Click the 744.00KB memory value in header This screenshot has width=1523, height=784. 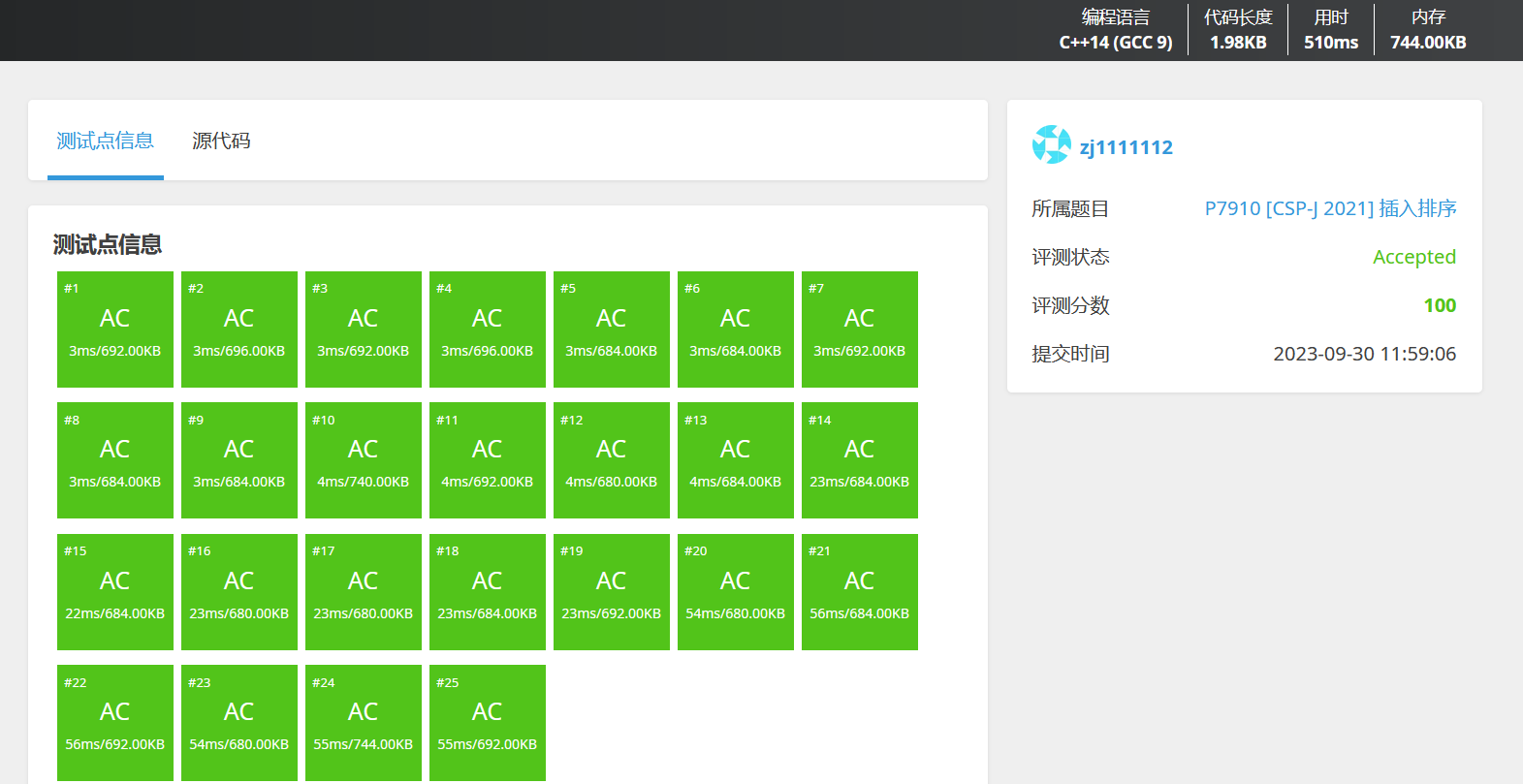[x=1428, y=43]
